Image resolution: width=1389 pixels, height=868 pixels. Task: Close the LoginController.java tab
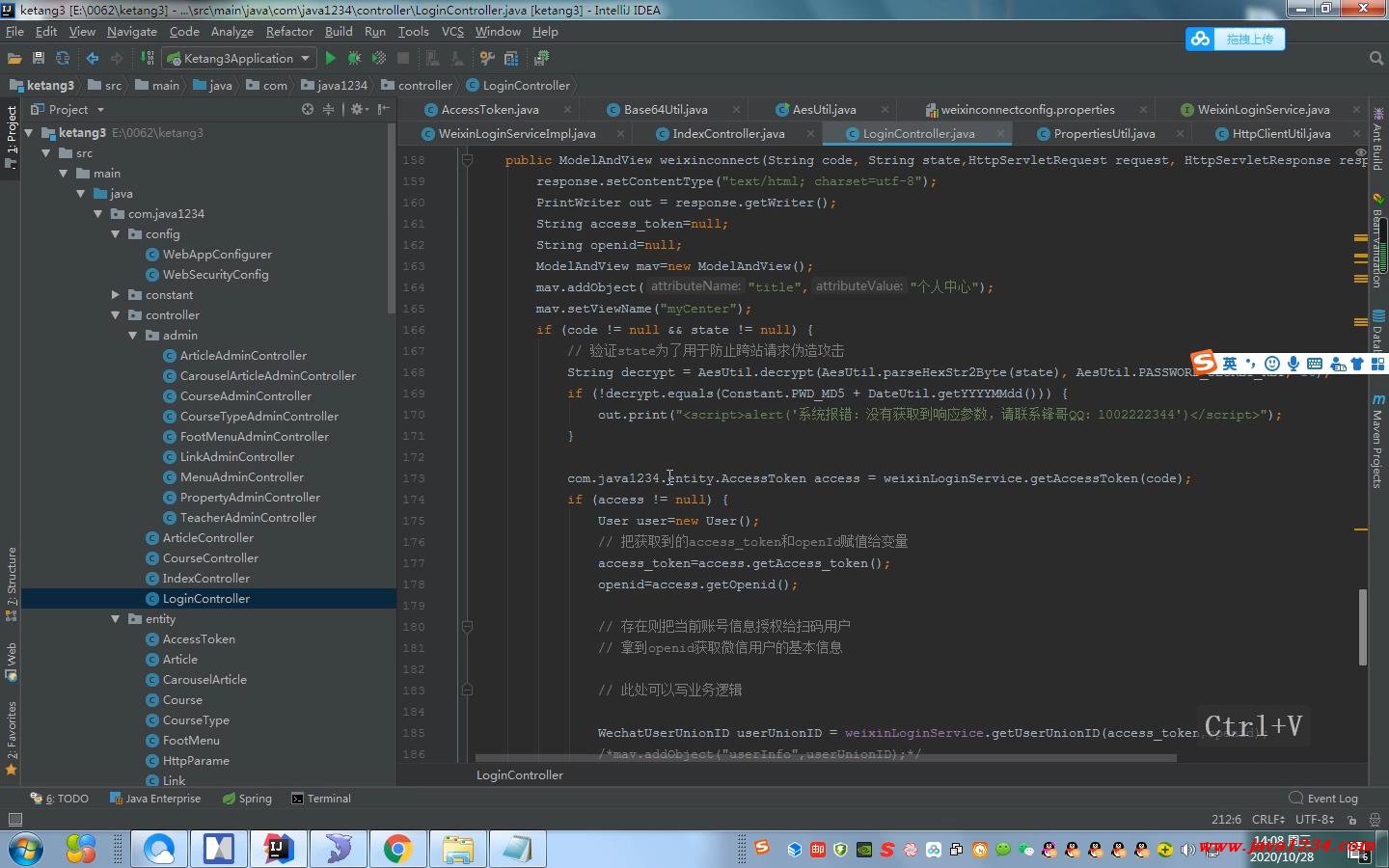[x=1001, y=134]
